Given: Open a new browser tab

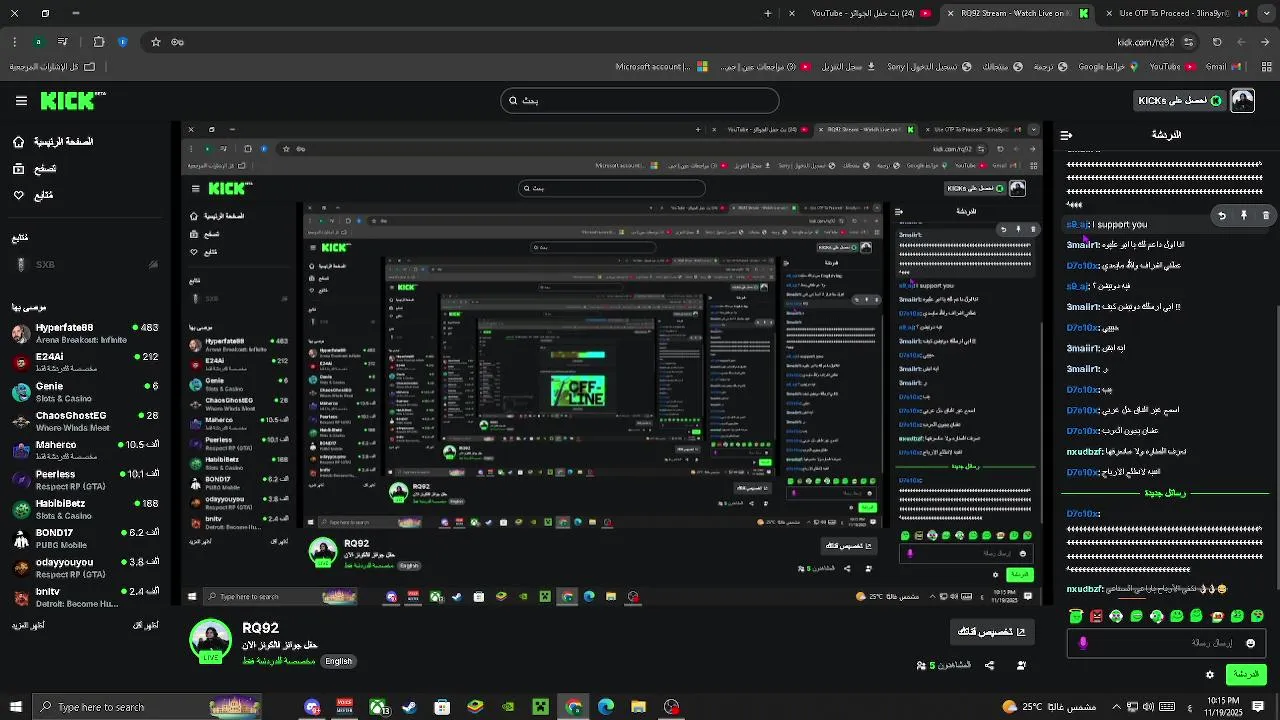Looking at the screenshot, I should point(767,13).
